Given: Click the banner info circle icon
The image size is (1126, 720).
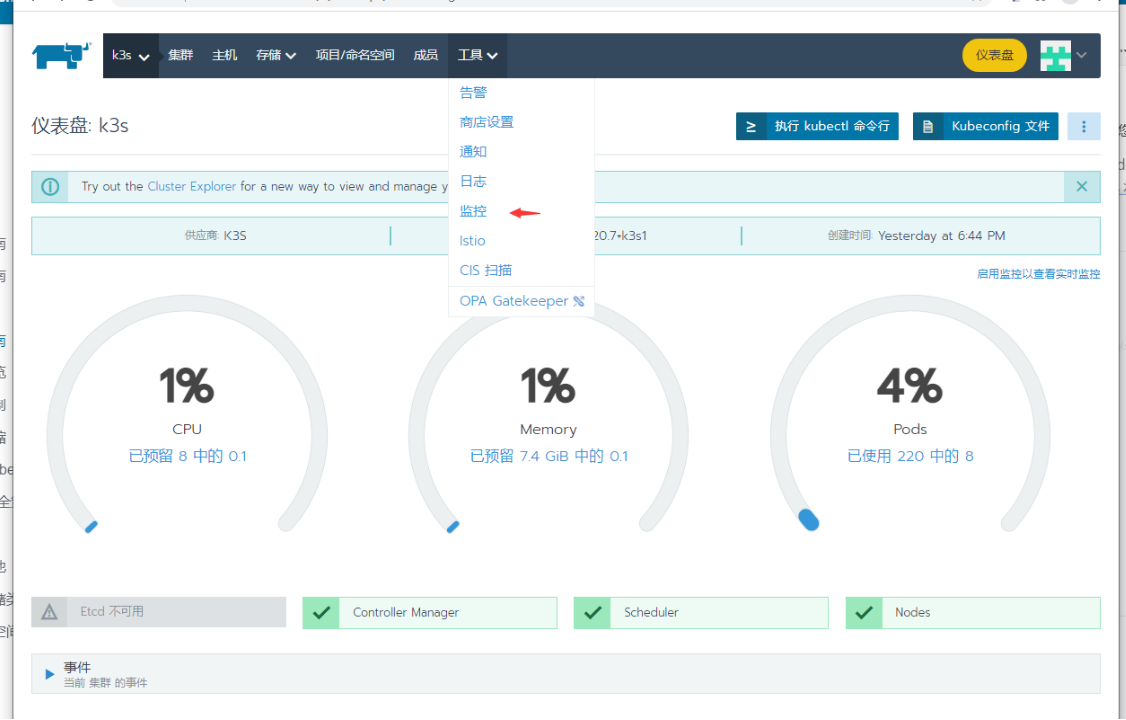Looking at the screenshot, I should click(x=50, y=187).
